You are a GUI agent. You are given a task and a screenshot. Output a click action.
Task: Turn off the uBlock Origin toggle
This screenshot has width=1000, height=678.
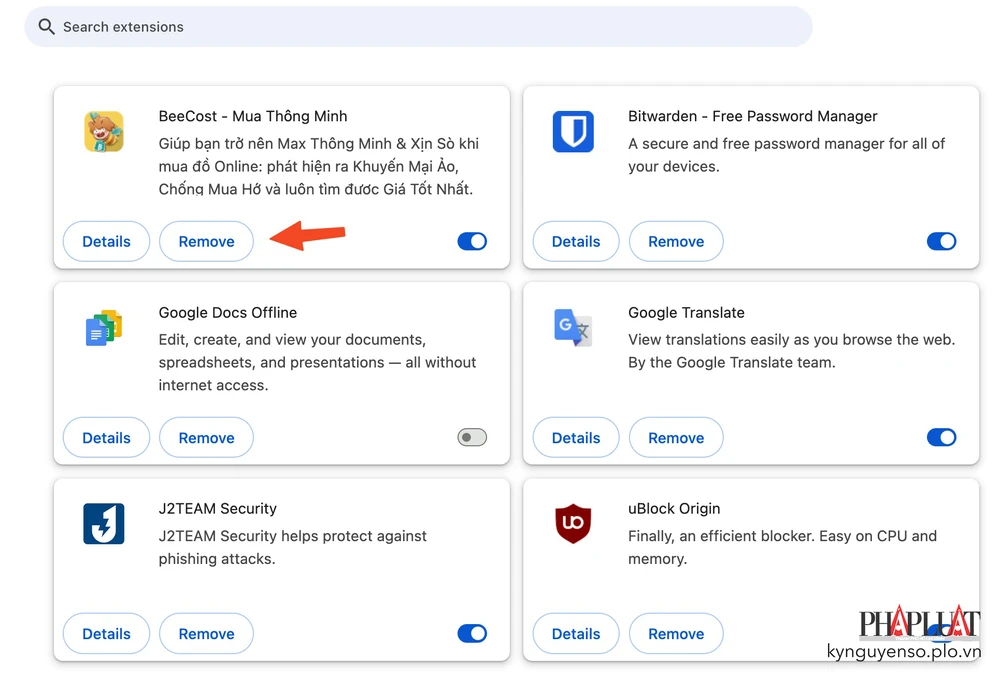(941, 633)
